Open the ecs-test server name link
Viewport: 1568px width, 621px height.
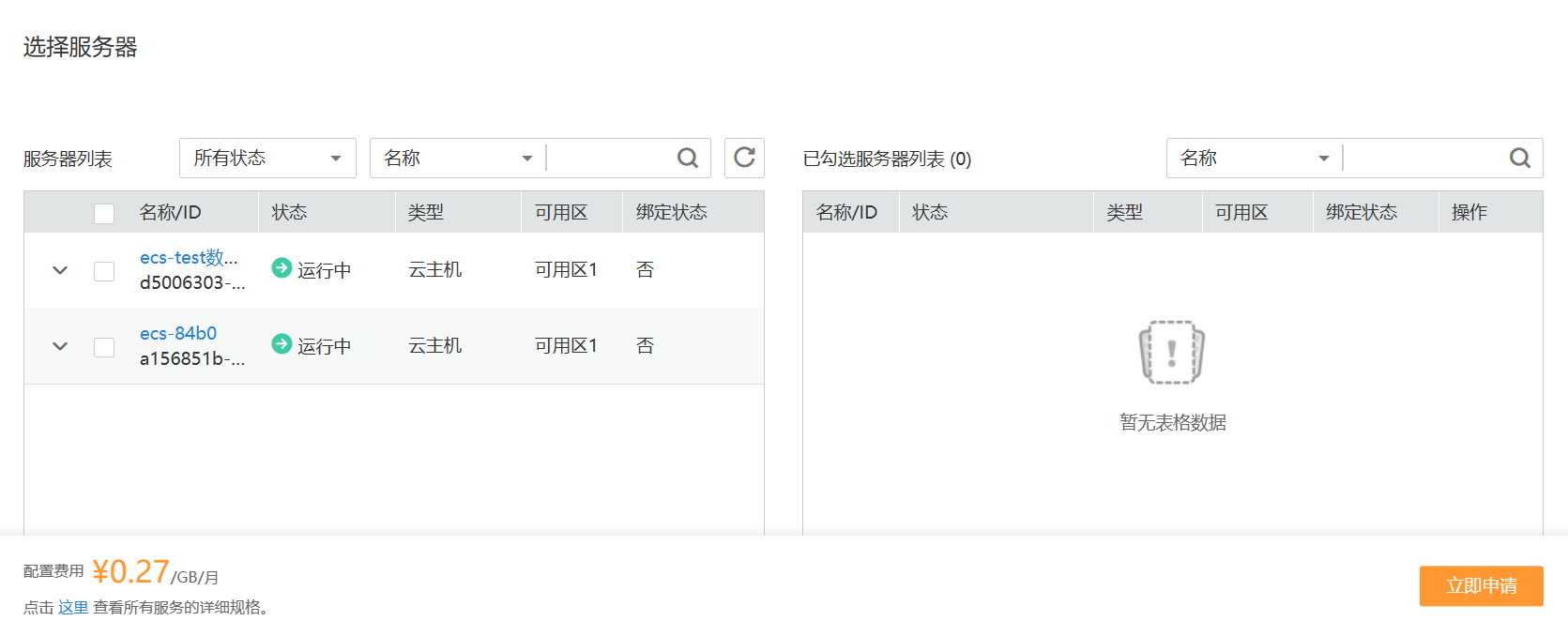189,257
